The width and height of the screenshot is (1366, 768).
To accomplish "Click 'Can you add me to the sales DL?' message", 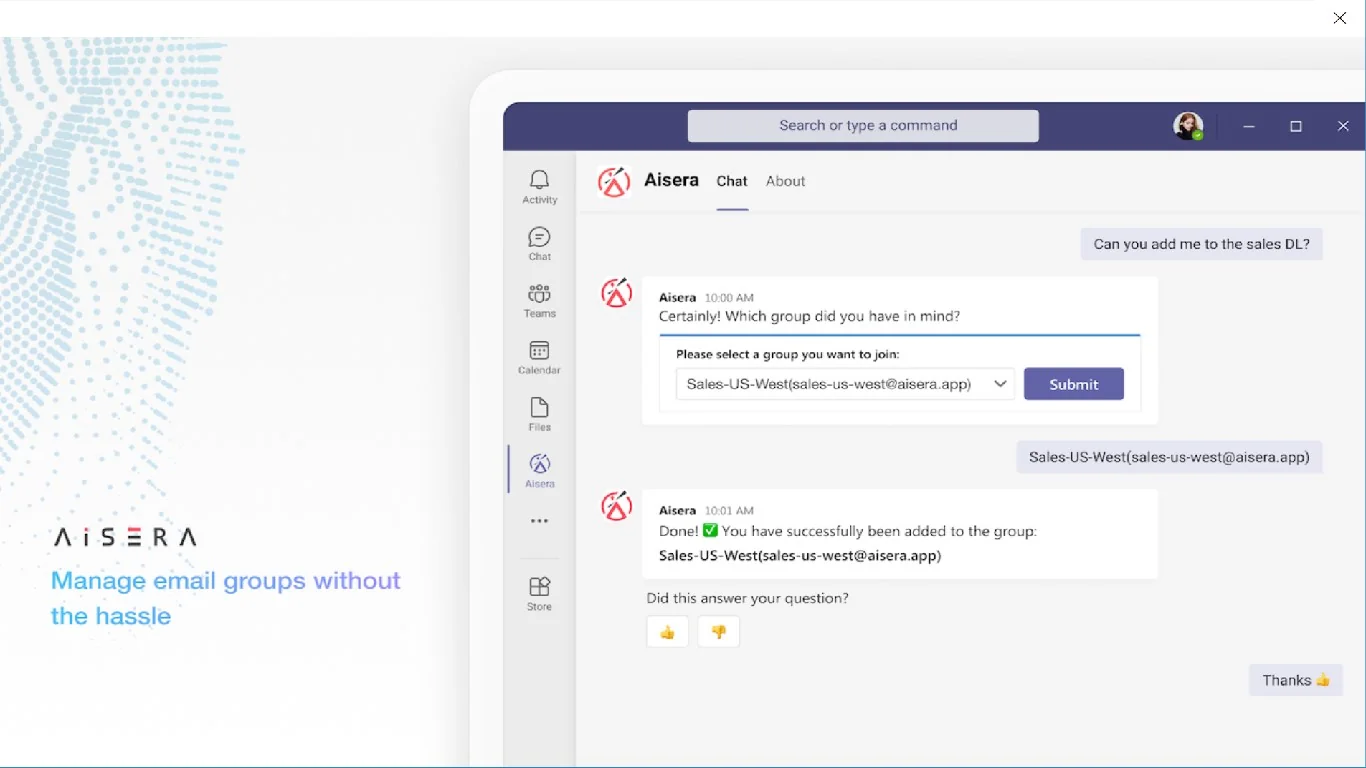I will pos(1202,244).
